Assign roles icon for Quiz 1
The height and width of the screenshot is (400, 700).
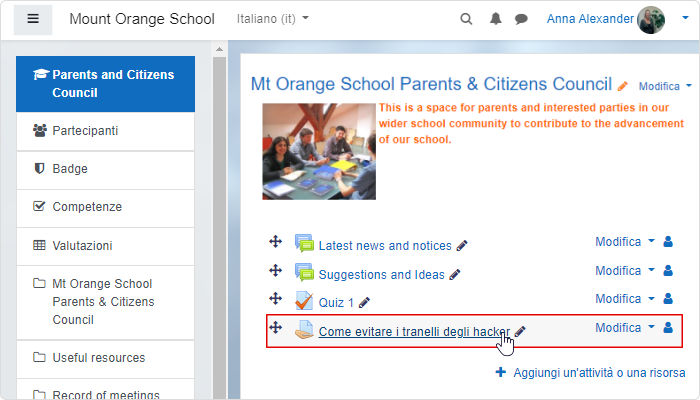click(x=668, y=299)
